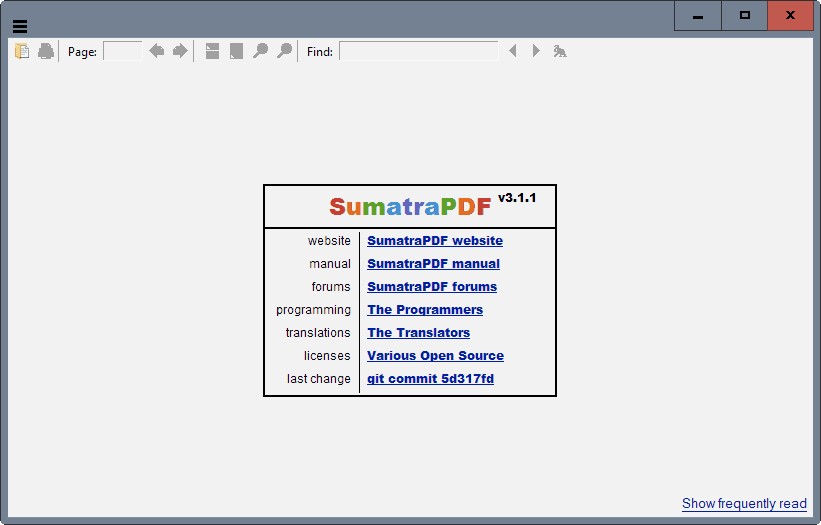821x525 pixels.
Task: Click the Zoom out magnifier icon
Action: point(260,51)
